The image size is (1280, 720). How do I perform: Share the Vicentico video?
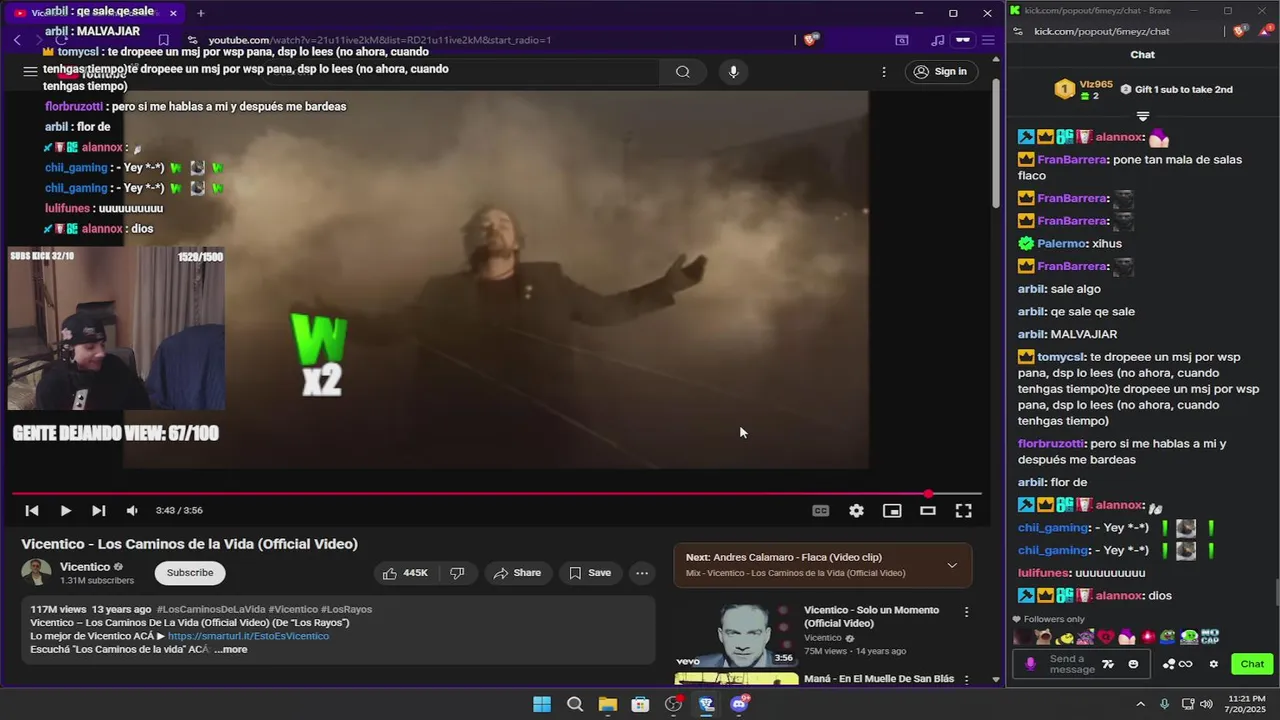coord(517,573)
